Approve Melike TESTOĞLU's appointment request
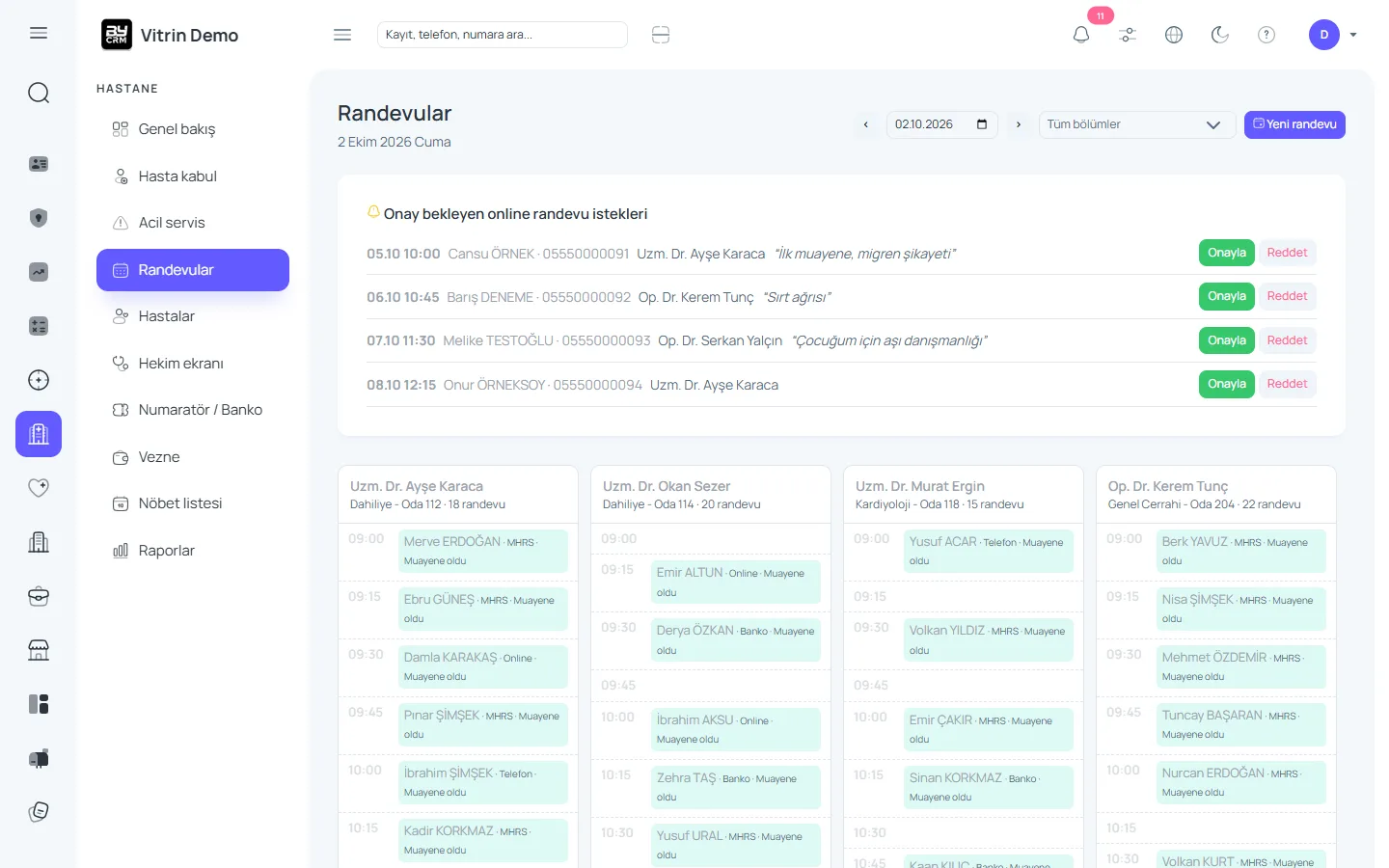This screenshot has height=868, width=1389. [x=1227, y=340]
